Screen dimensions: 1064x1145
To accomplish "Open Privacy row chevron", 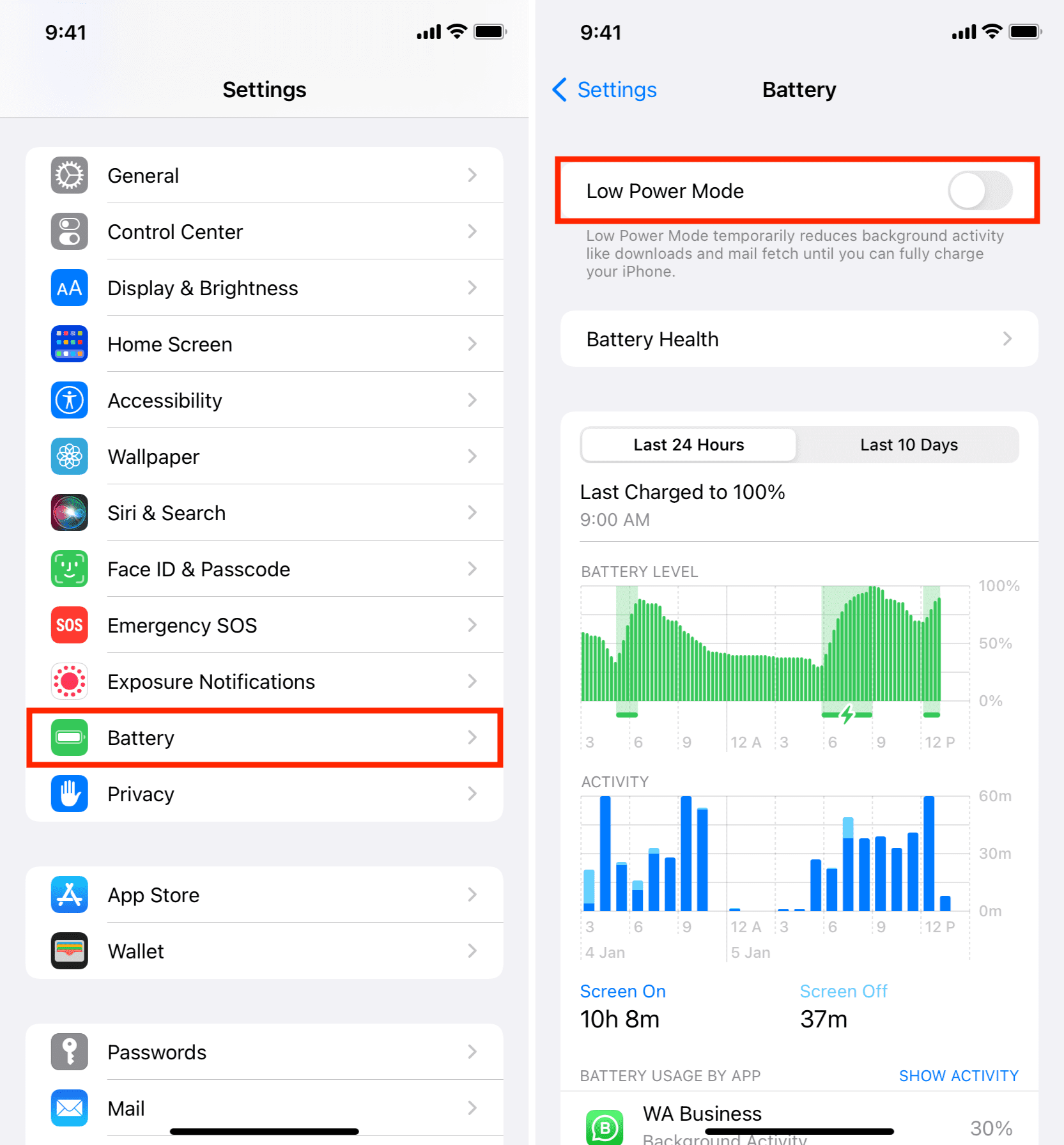I will (472, 794).
